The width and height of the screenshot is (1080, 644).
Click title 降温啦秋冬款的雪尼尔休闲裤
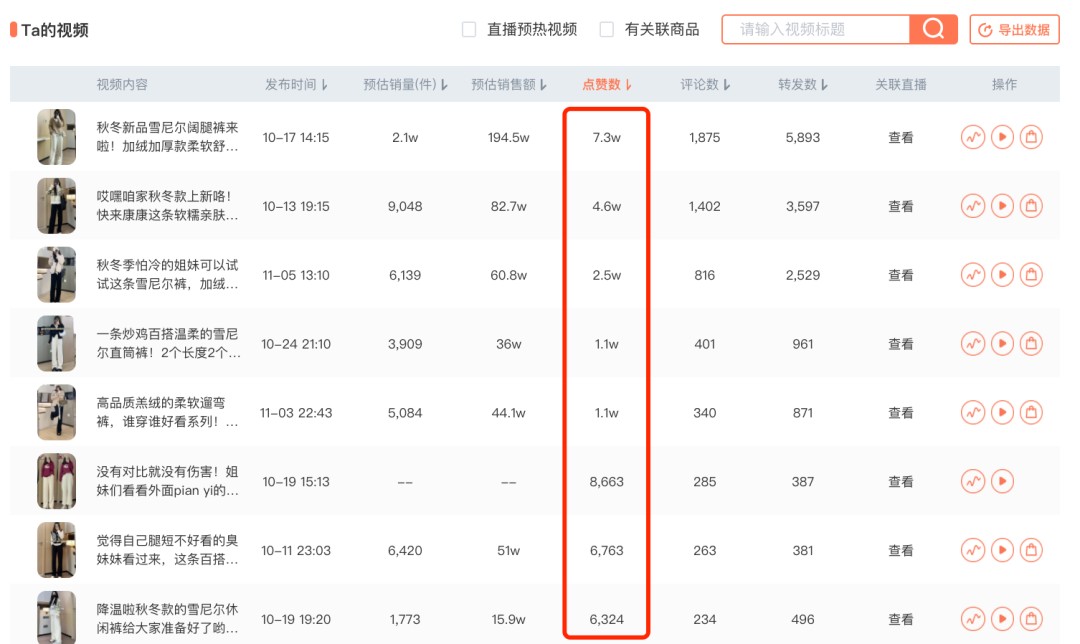click(167, 619)
